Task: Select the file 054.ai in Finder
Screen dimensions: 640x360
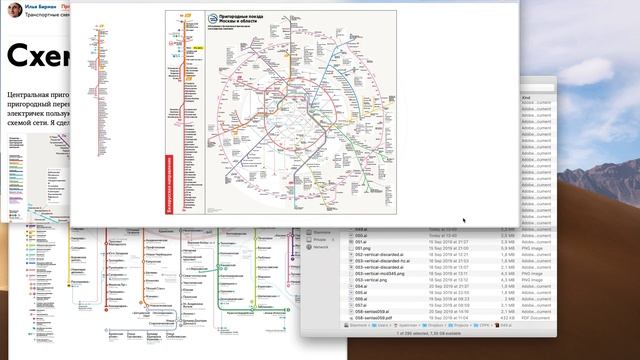Action: click(361, 287)
